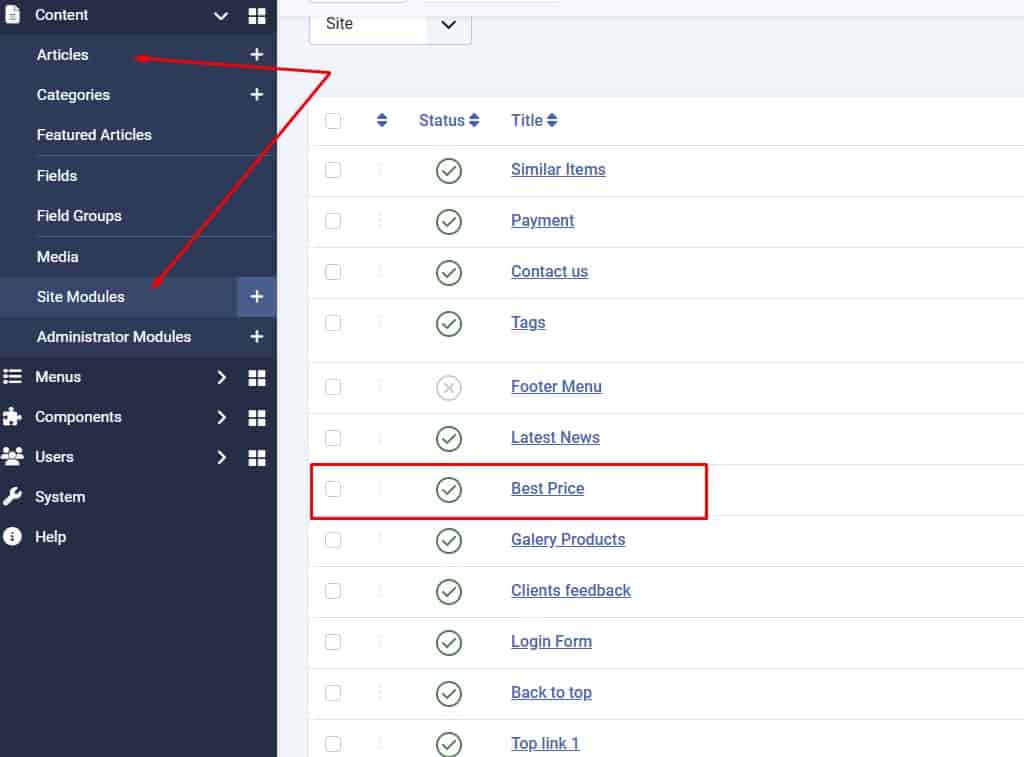The image size is (1024, 757).
Task: Add new Site Module via plus icon
Action: pyautogui.click(x=256, y=297)
